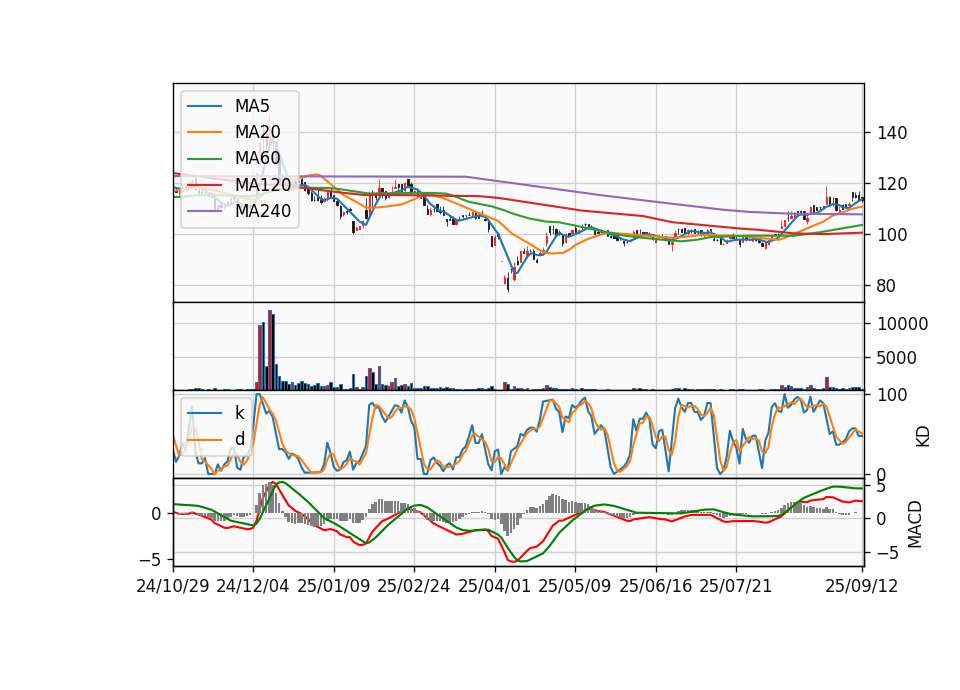Click the 24/12/04 date axis label

click(253, 586)
